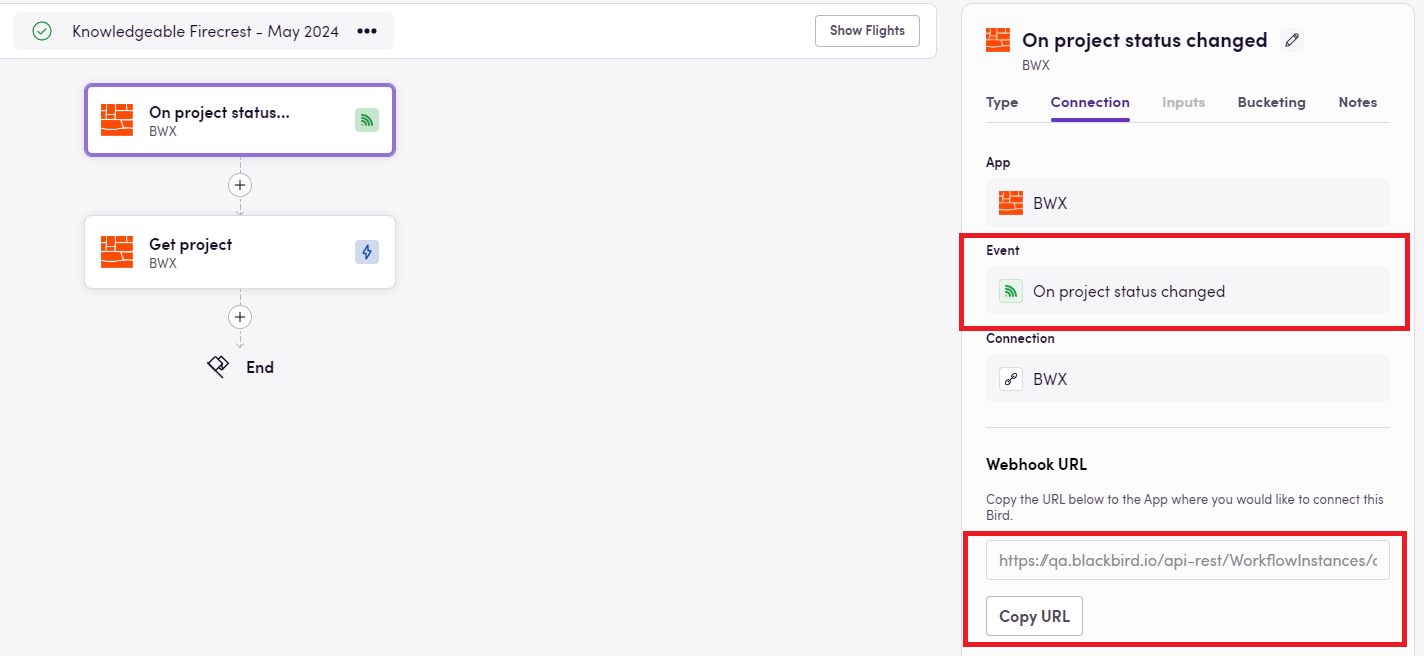Open the Bucketing tab
The width and height of the screenshot is (1424, 656).
point(1271,102)
